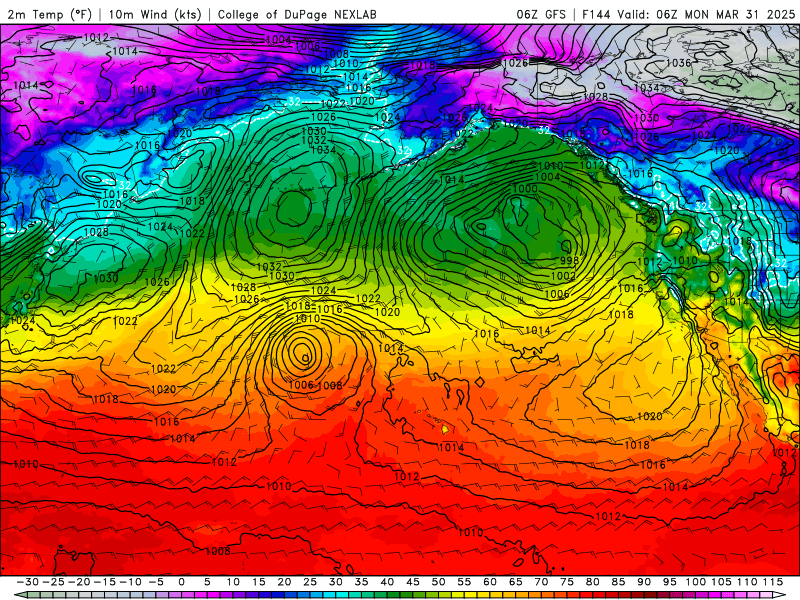
Task: Click the 85 degree legend label
Action: pyautogui.click(x=618, y=582)
